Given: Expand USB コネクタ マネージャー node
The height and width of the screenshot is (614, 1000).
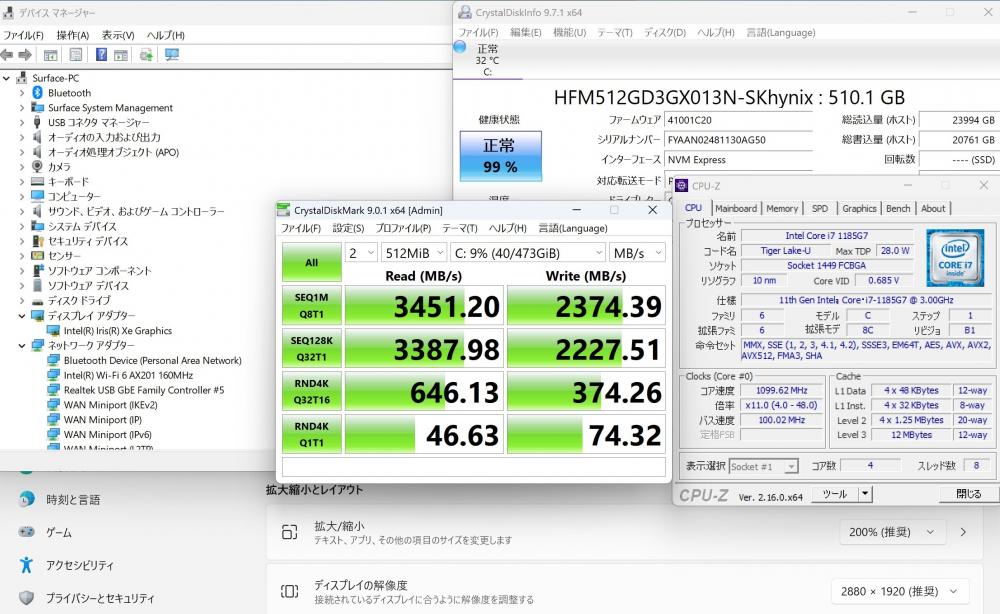Looking at the screenshot, I should [22, 122].
